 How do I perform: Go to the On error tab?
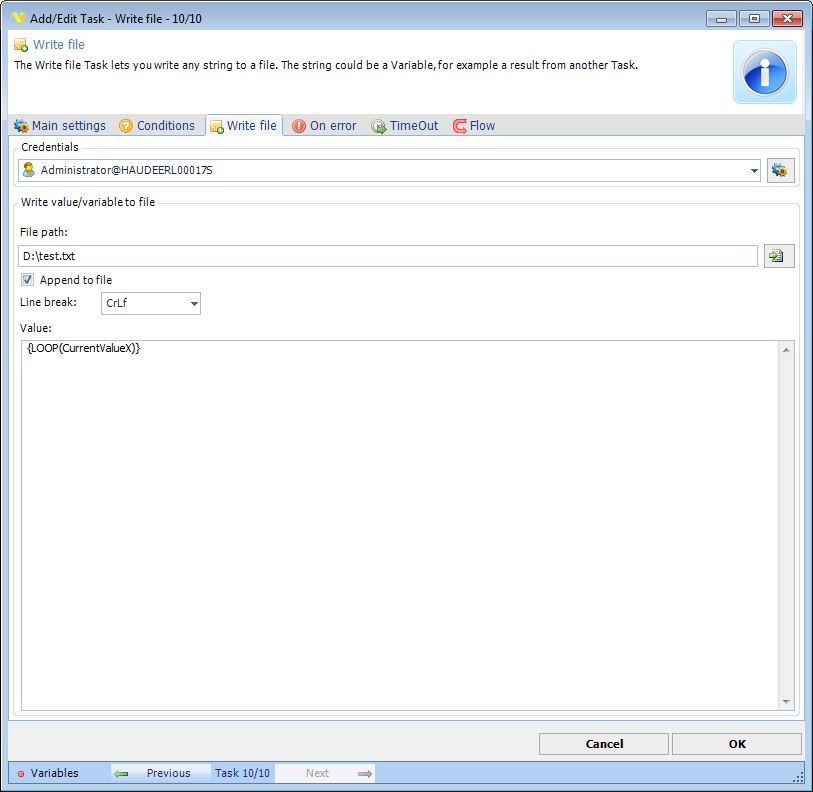[324, 126]
